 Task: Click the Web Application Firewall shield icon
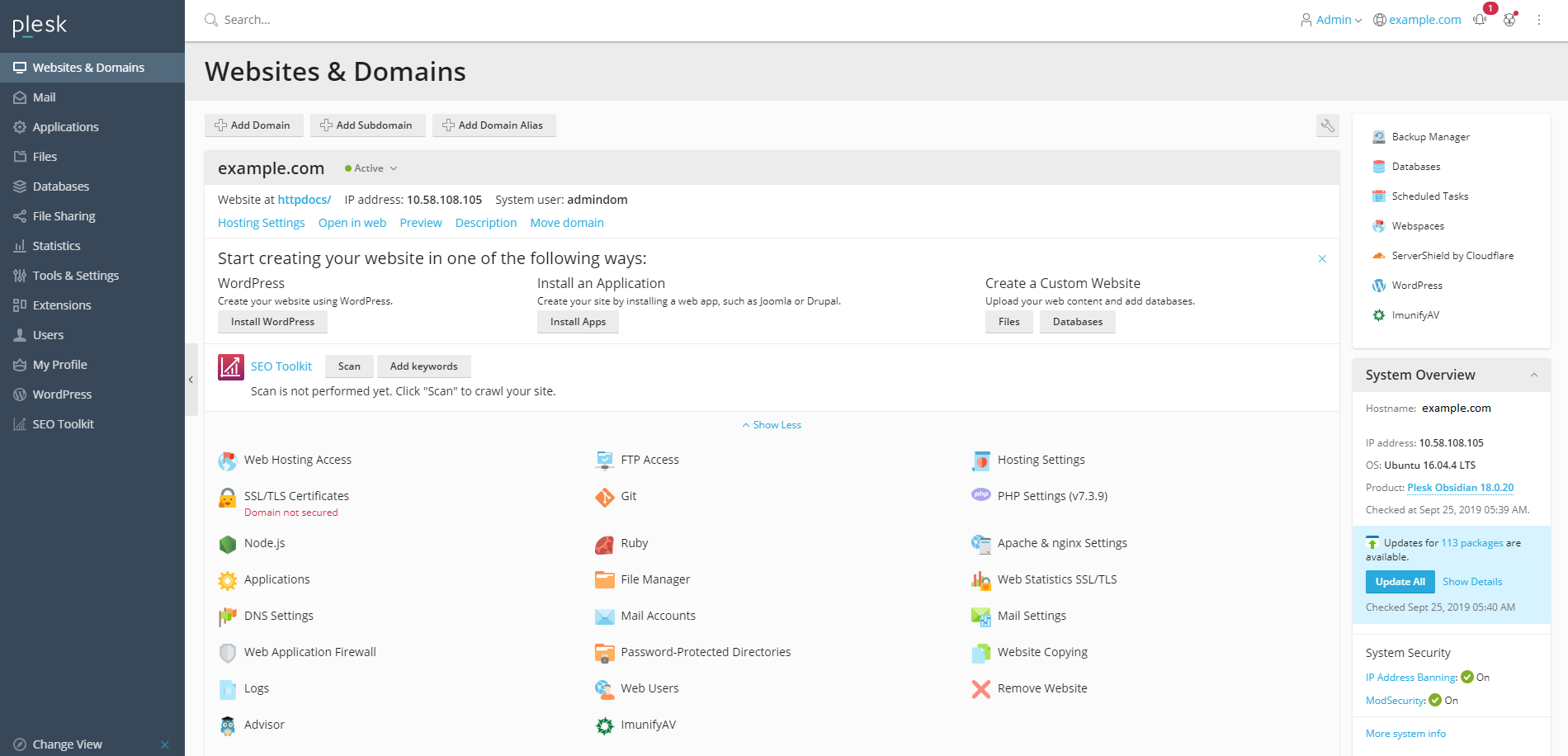point(228,653)
